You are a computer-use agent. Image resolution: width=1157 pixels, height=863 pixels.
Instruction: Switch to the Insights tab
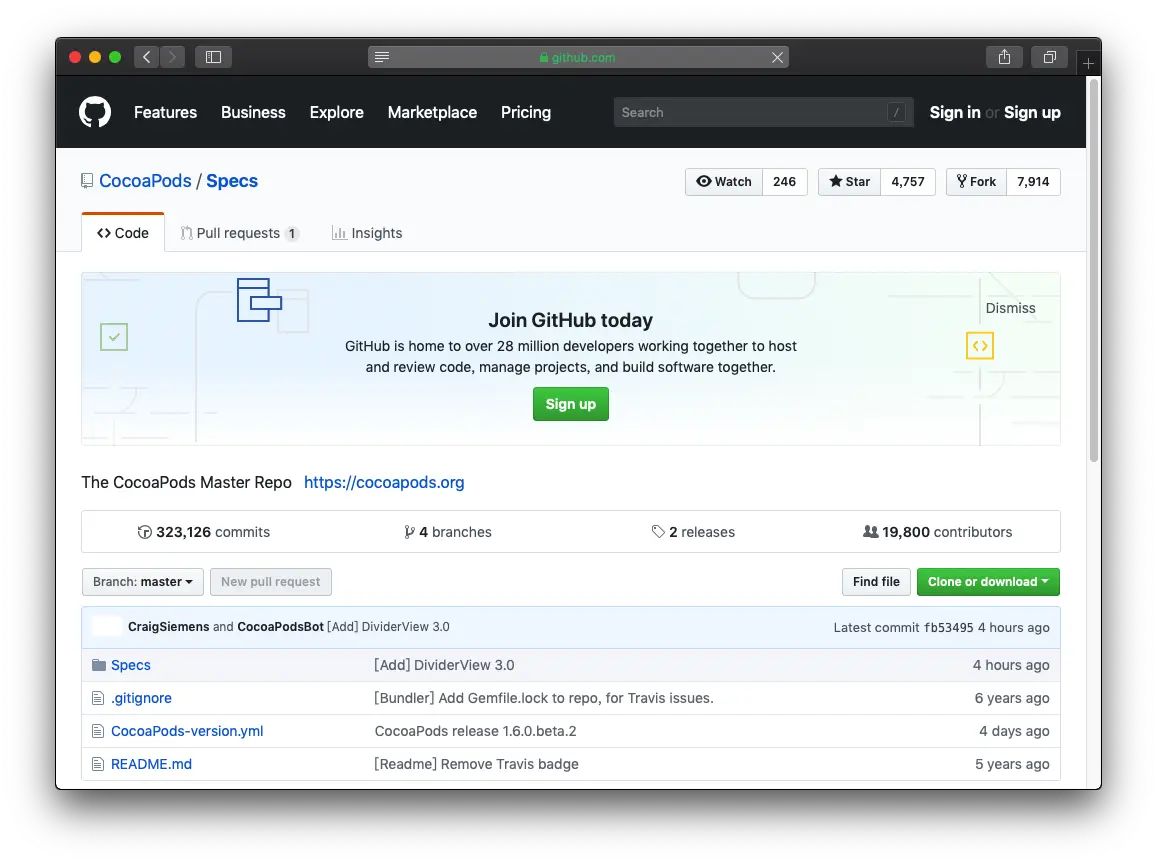coord(367,233)
